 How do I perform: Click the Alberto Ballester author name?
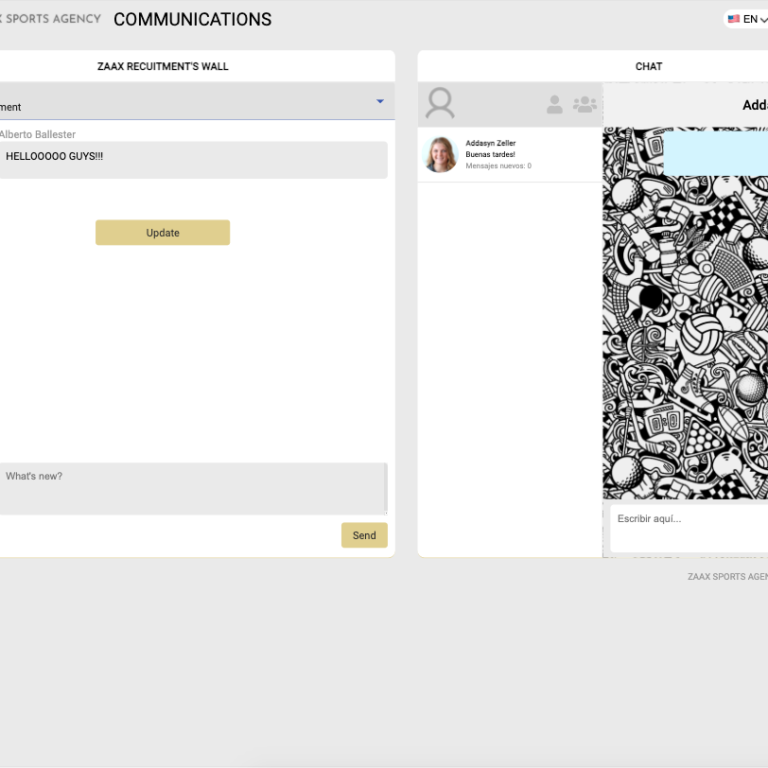(x=37, y=134)
